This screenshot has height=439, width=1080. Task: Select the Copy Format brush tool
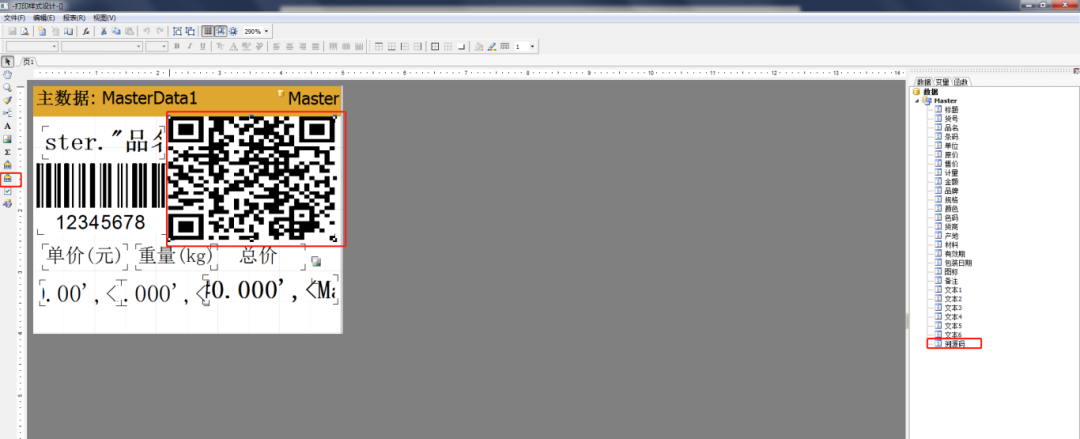tap(8, 100)
